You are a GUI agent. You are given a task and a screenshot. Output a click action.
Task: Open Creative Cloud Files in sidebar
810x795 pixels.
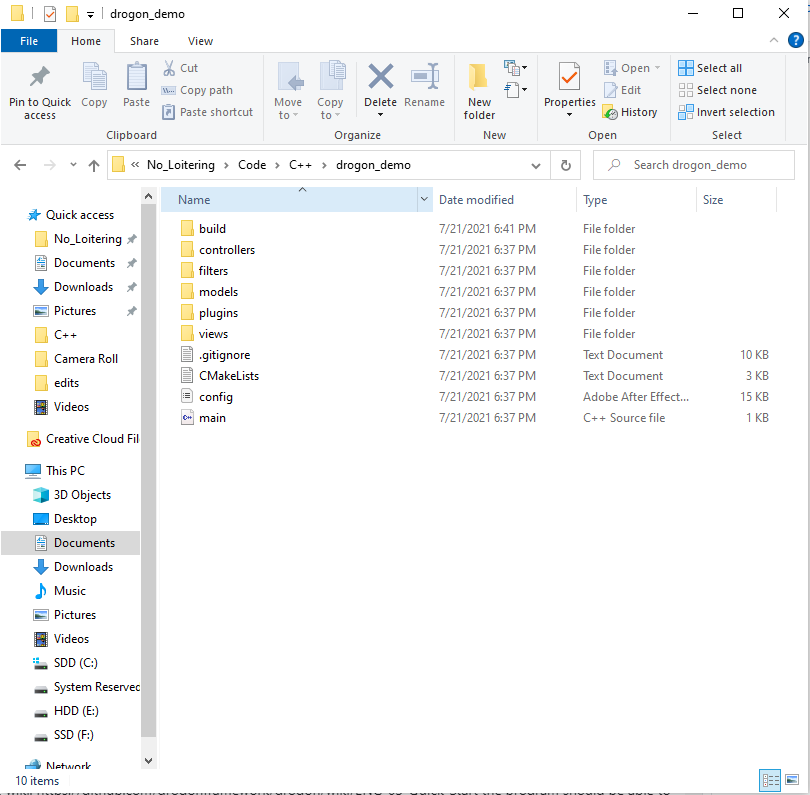[83, 439]
